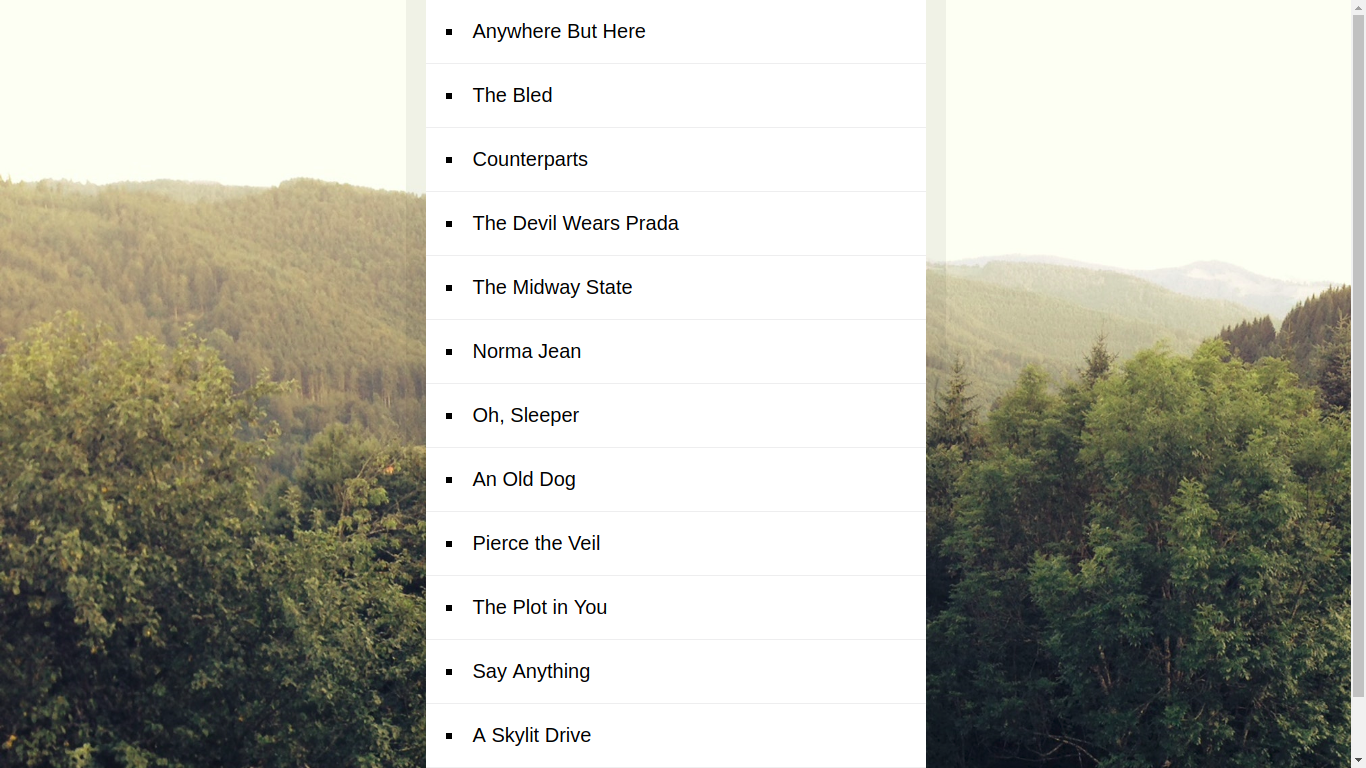Viewport: 1366px width, 768px height.
Task: Open Pierce the Veil item
Action: (676, 544)
